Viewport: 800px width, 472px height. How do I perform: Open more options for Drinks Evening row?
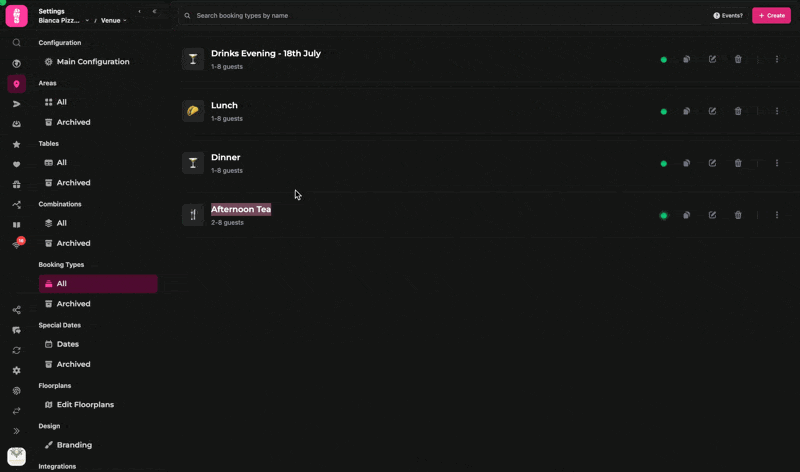click(x=777, y=59)
